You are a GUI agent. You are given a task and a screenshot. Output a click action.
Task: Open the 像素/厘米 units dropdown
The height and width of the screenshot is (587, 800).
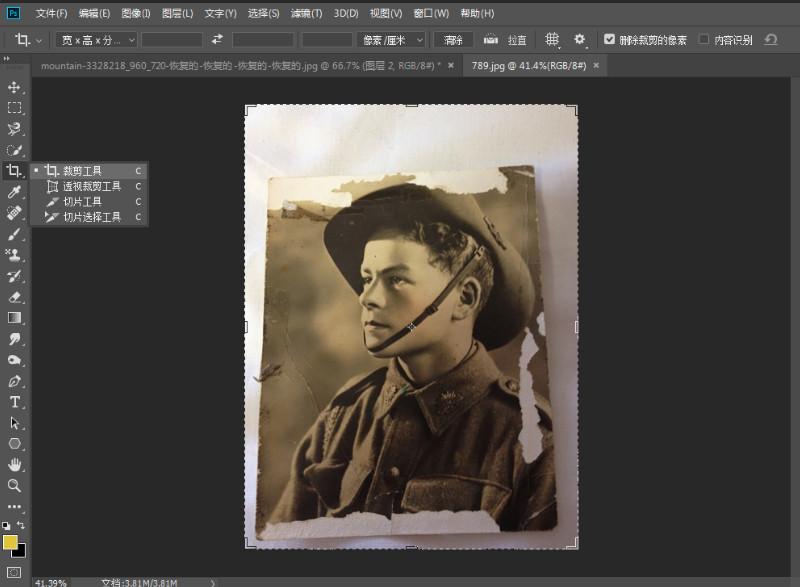(x=390, y=40)
